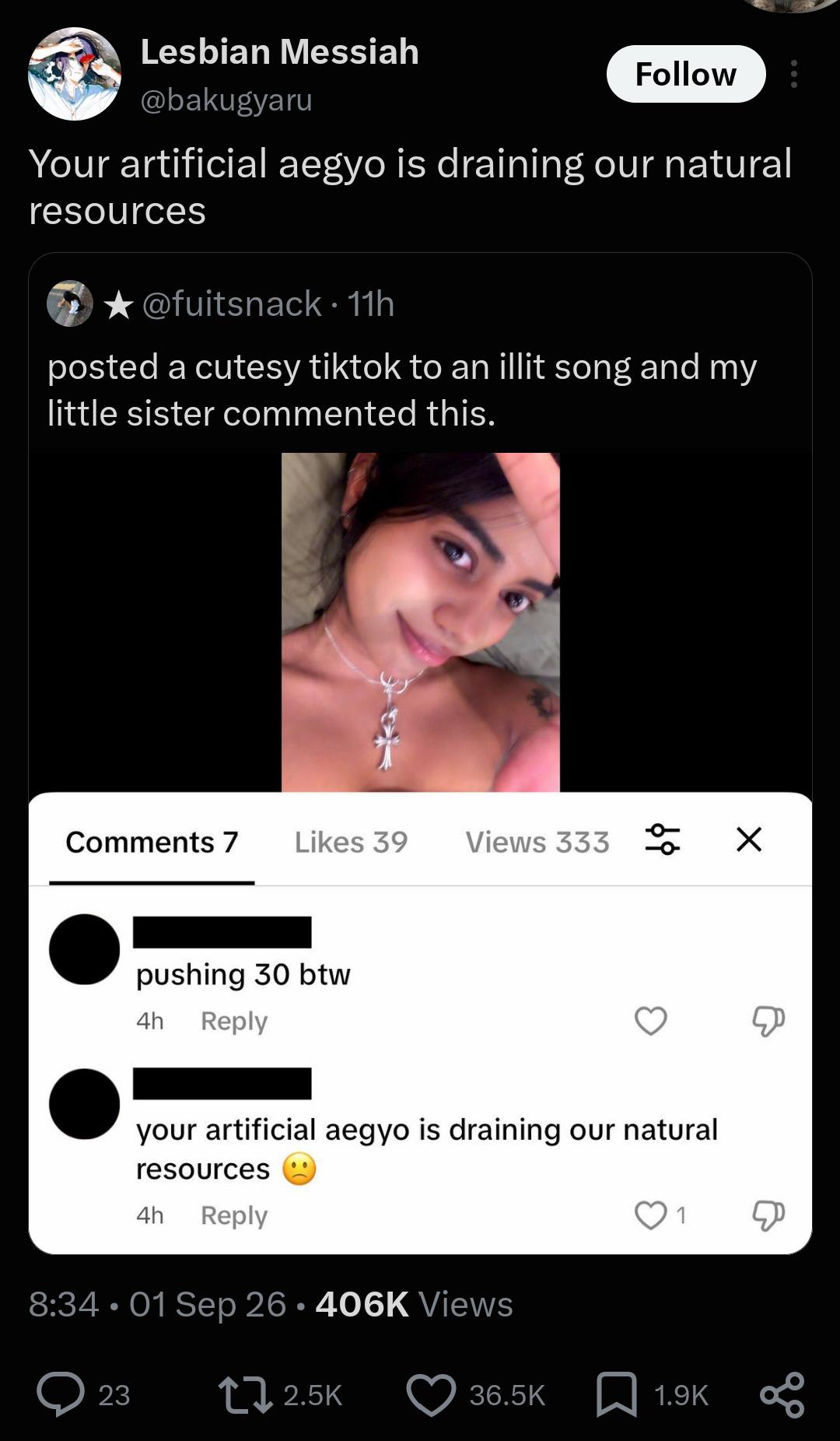Open the quoted @fuitsnack tweet handle
Screen dimensions: 840x1441
tap(232, 303)
